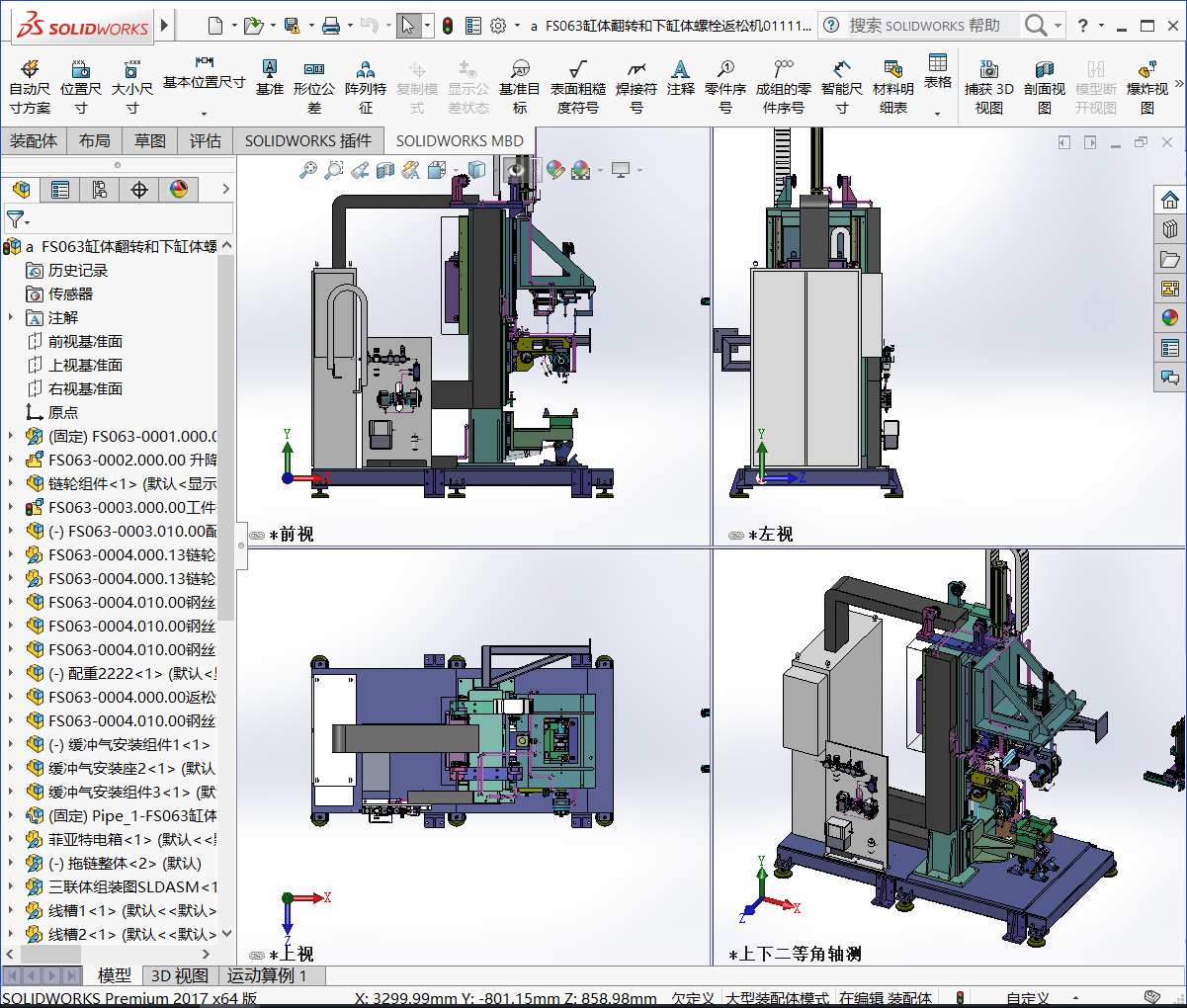The image size is (1187, 1008).
Task: Toggle 大型装配体模式 in the status bar
Action: [x=777, y=999]
